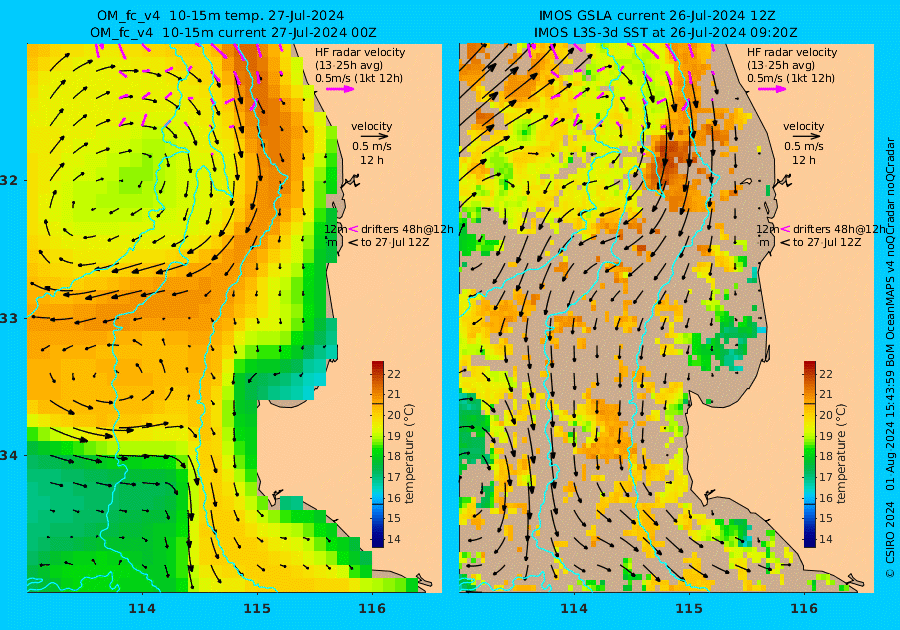Click '12 h' text in right panel

coord(804,160)
